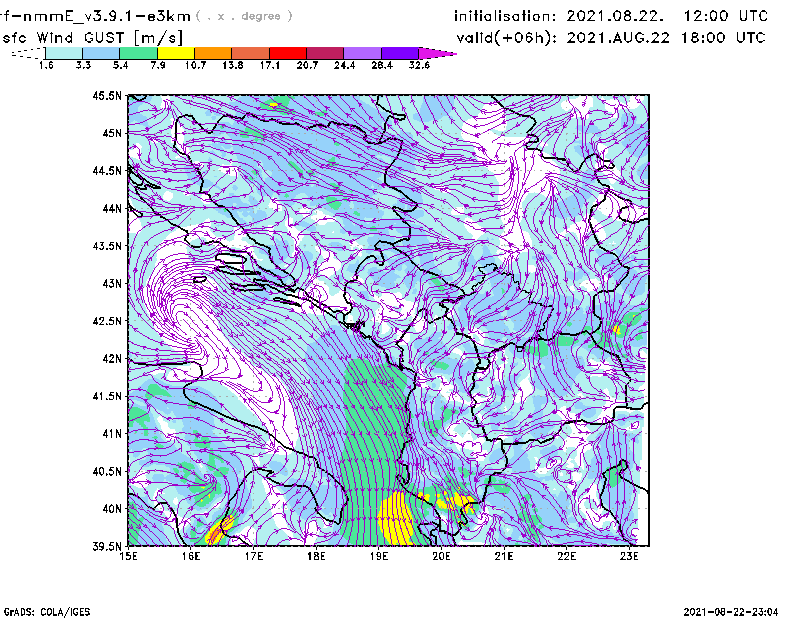Click the violet 28.4–32.6 legend swatch

click(399, 53)
